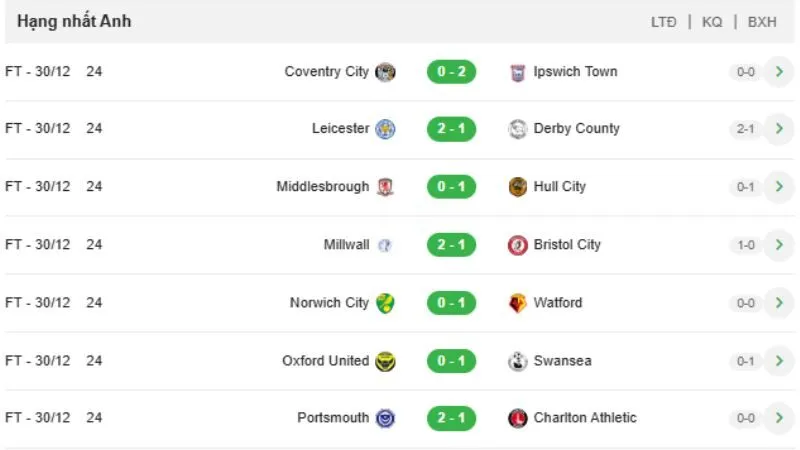Click the Bristol City club crest
Viewport: 800px width, 450px height.
tap(518, 245)
